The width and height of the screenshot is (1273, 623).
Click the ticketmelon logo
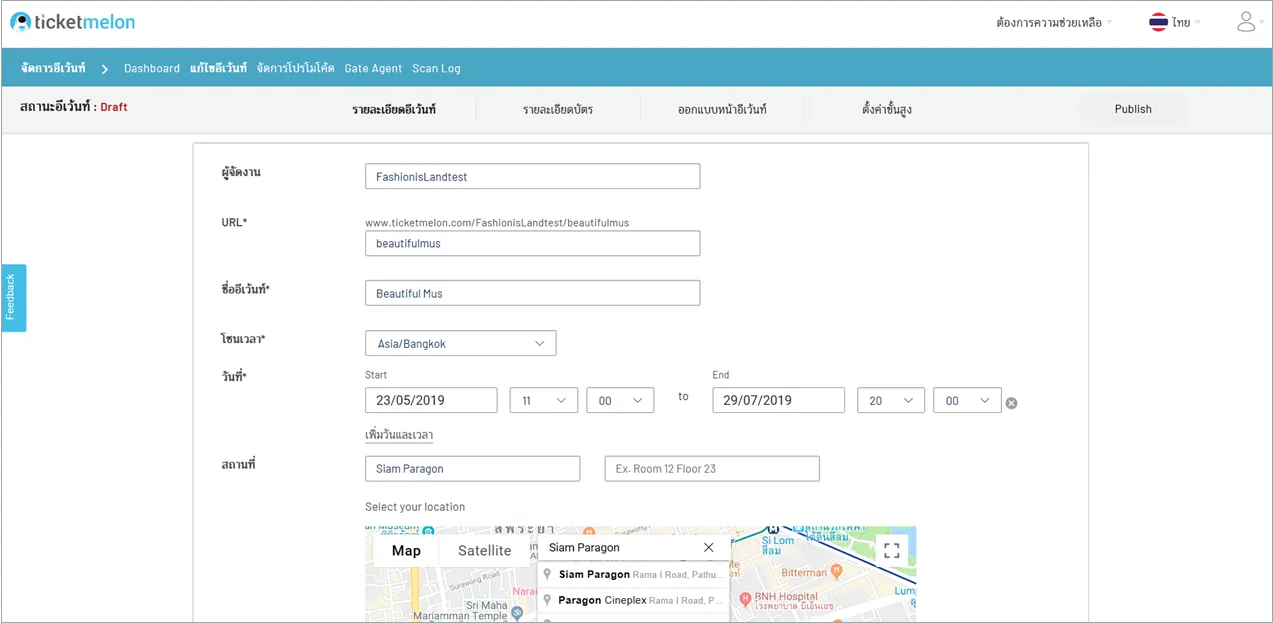pyautogui.click(x=72, y=22)
